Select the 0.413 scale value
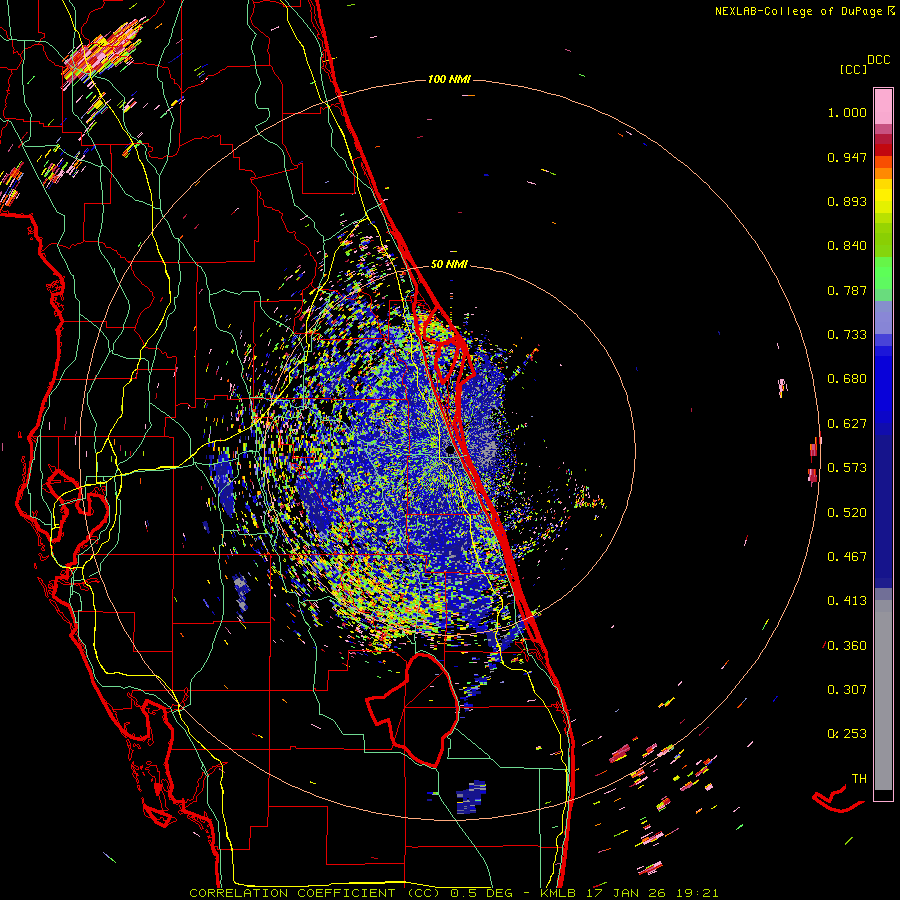The width and height of the screenshot is (900, 900). 847,601
